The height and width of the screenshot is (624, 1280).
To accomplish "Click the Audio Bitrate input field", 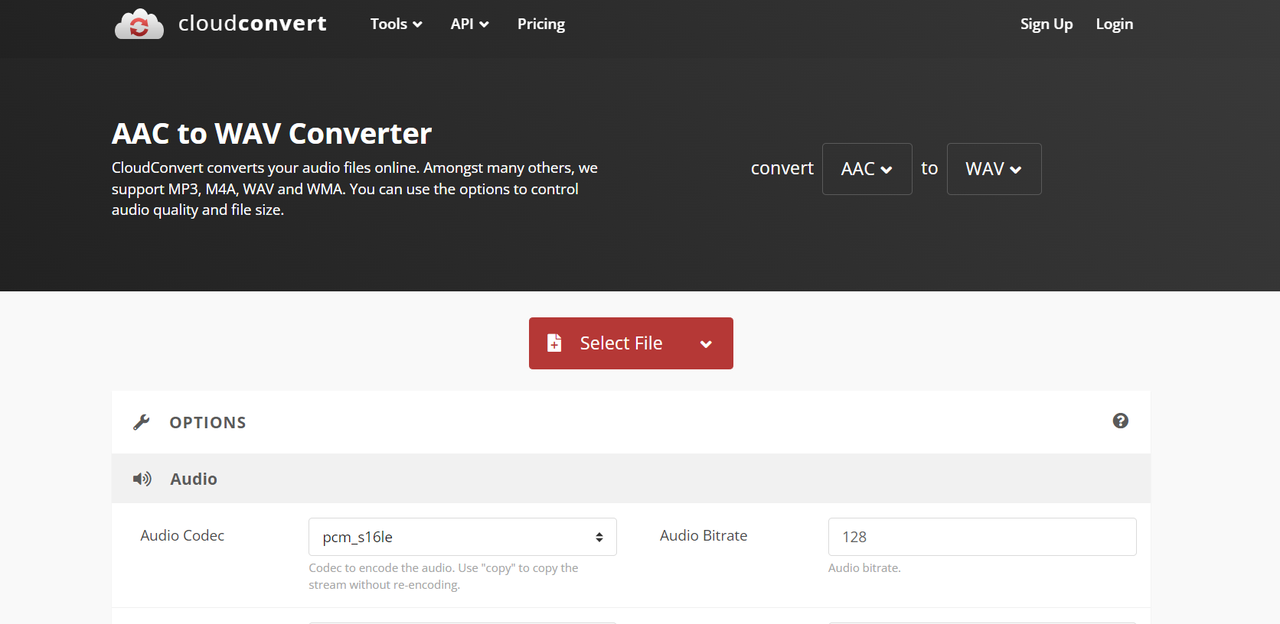I will 982,537.
